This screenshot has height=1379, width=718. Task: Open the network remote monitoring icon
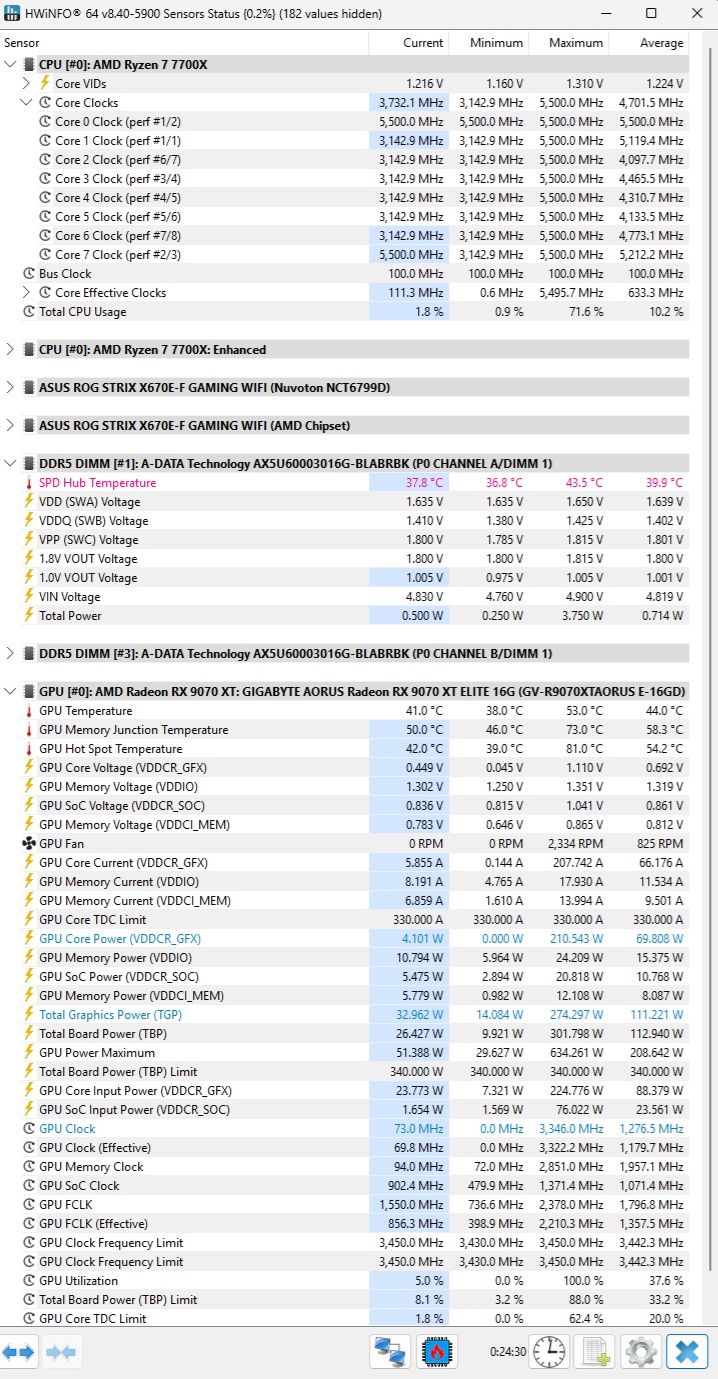[x=389, y=1352]
